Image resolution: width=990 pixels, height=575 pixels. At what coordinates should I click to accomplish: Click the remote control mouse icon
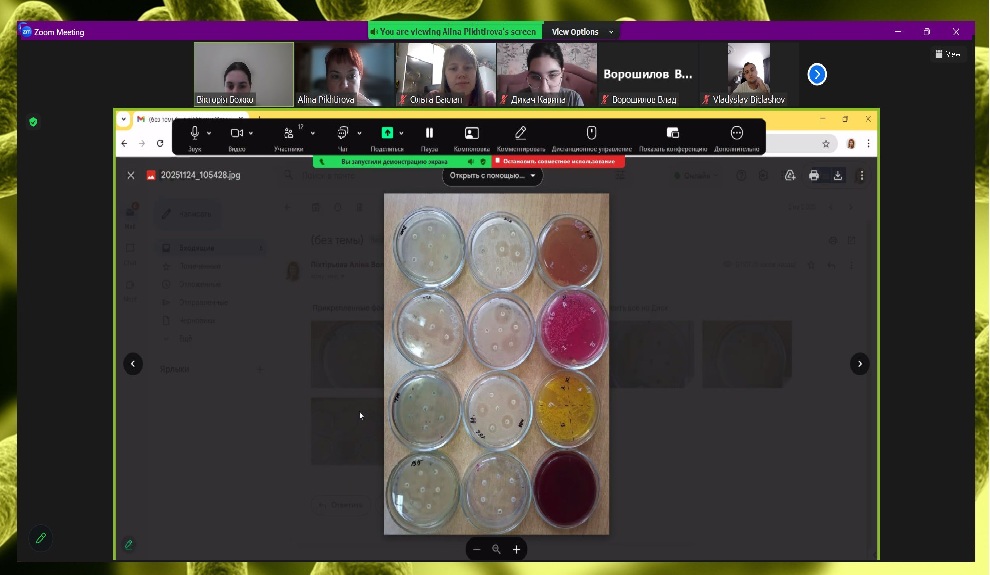point(591,132)
